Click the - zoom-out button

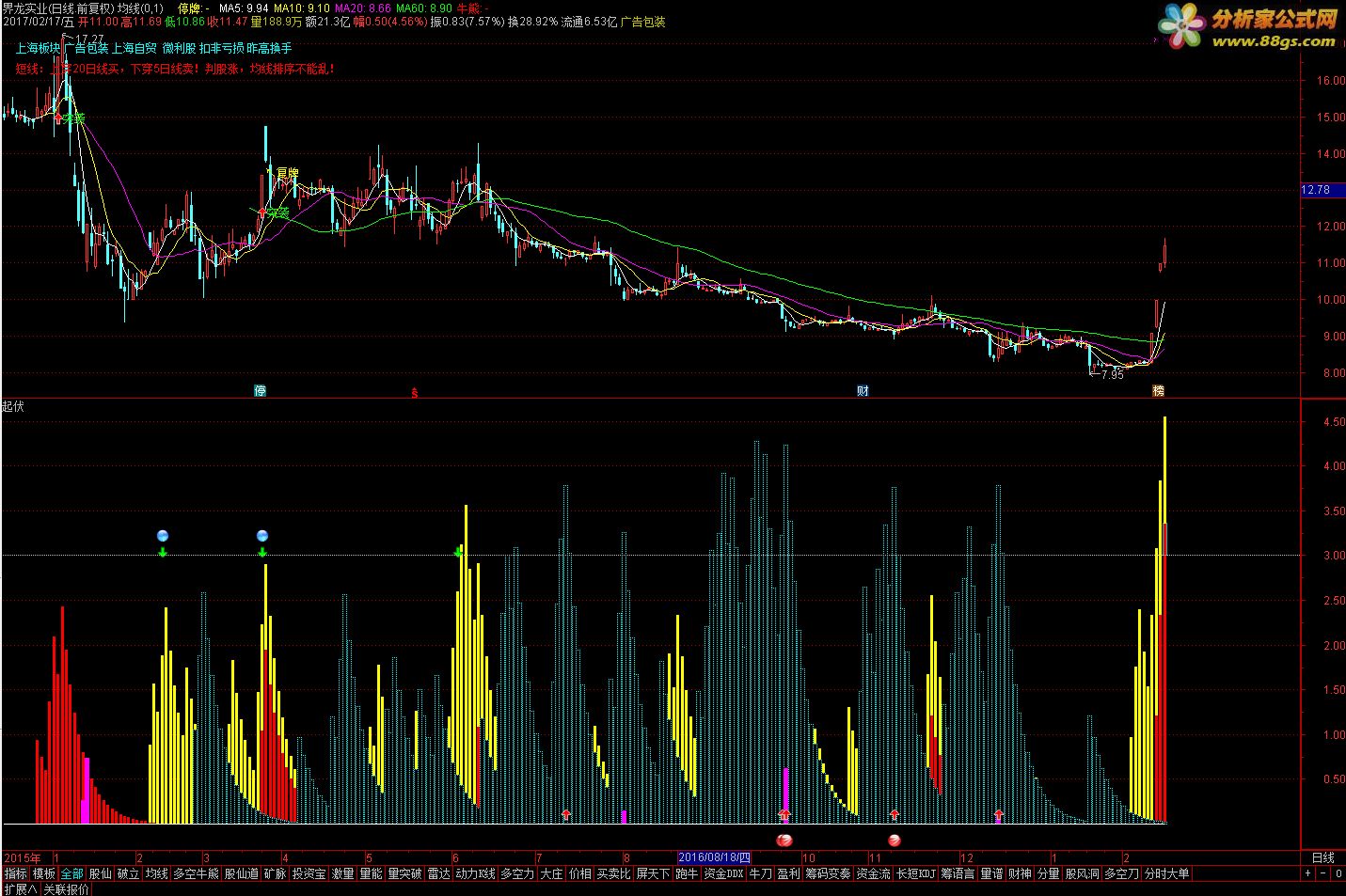click(1323, 873)
